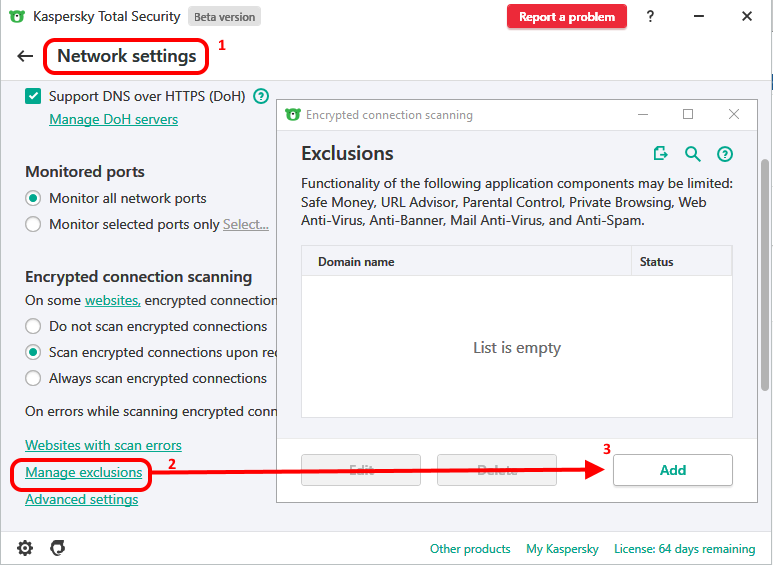773x565 pixels.
Task: Click the Monitored ports heading
Action: pyautogui.click(x=85, y=172)
